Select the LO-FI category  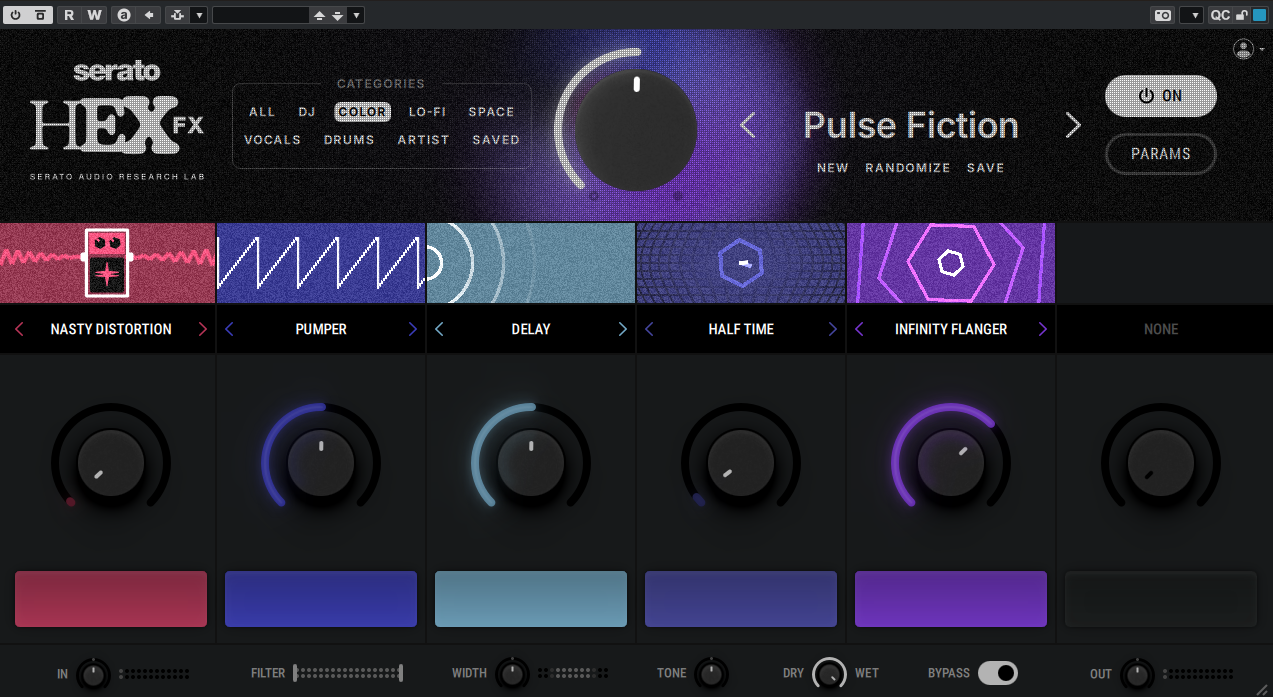pyautogui.click(x=428, y=112)
